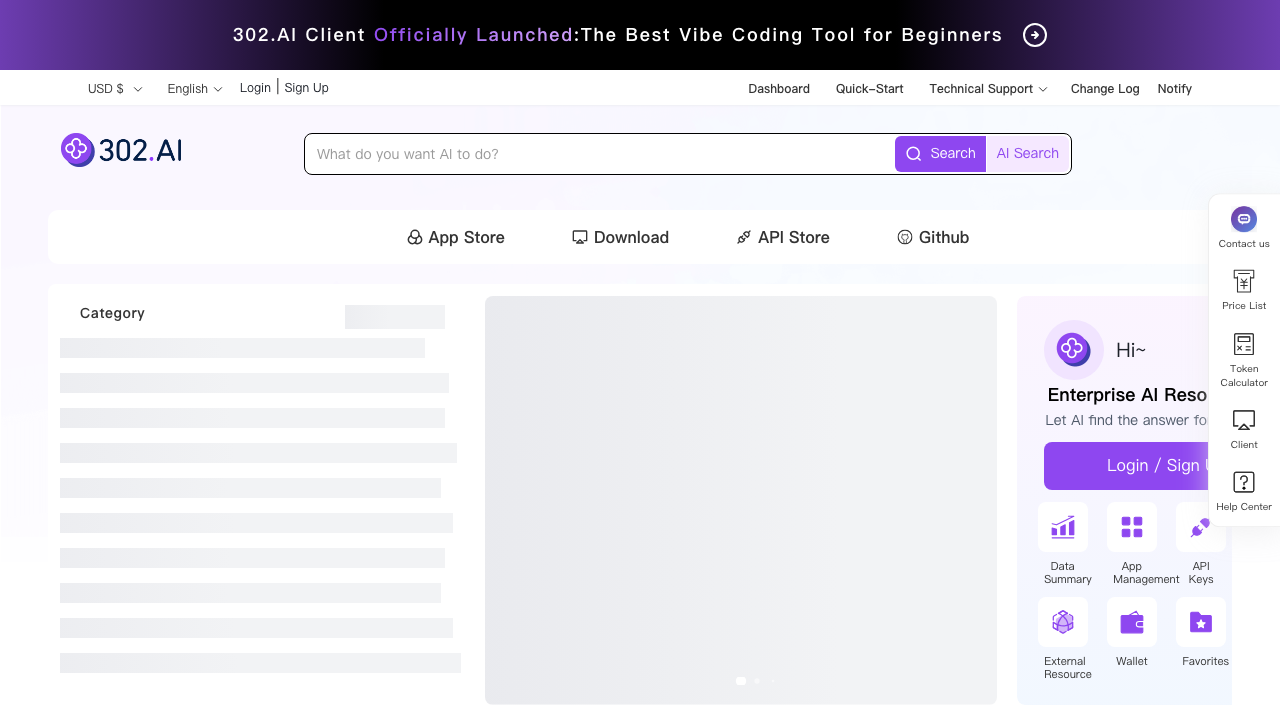Click the Change Log link
The height and width of the screenshot is (720, 1280).
pos(1105,89)
